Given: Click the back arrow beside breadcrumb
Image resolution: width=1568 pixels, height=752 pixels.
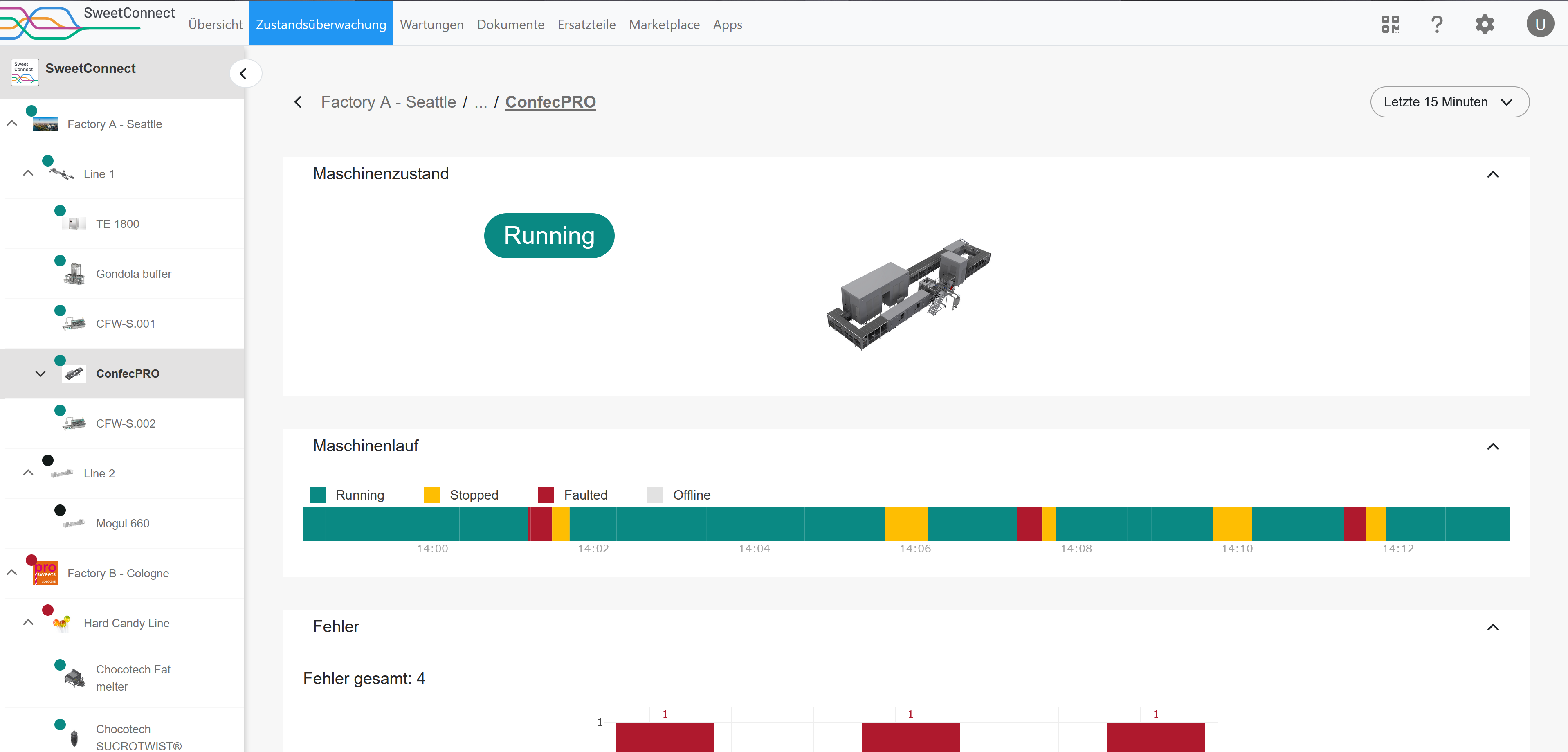Looking at the screenshot, I should (298, 102).
